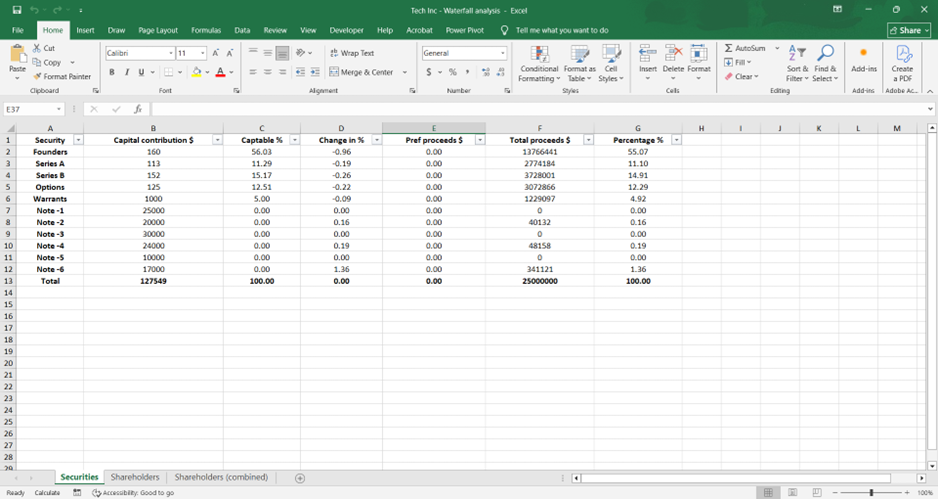Toggle Merge & Center
This screenshot has width=938, height=499.
tap(361, 72)
